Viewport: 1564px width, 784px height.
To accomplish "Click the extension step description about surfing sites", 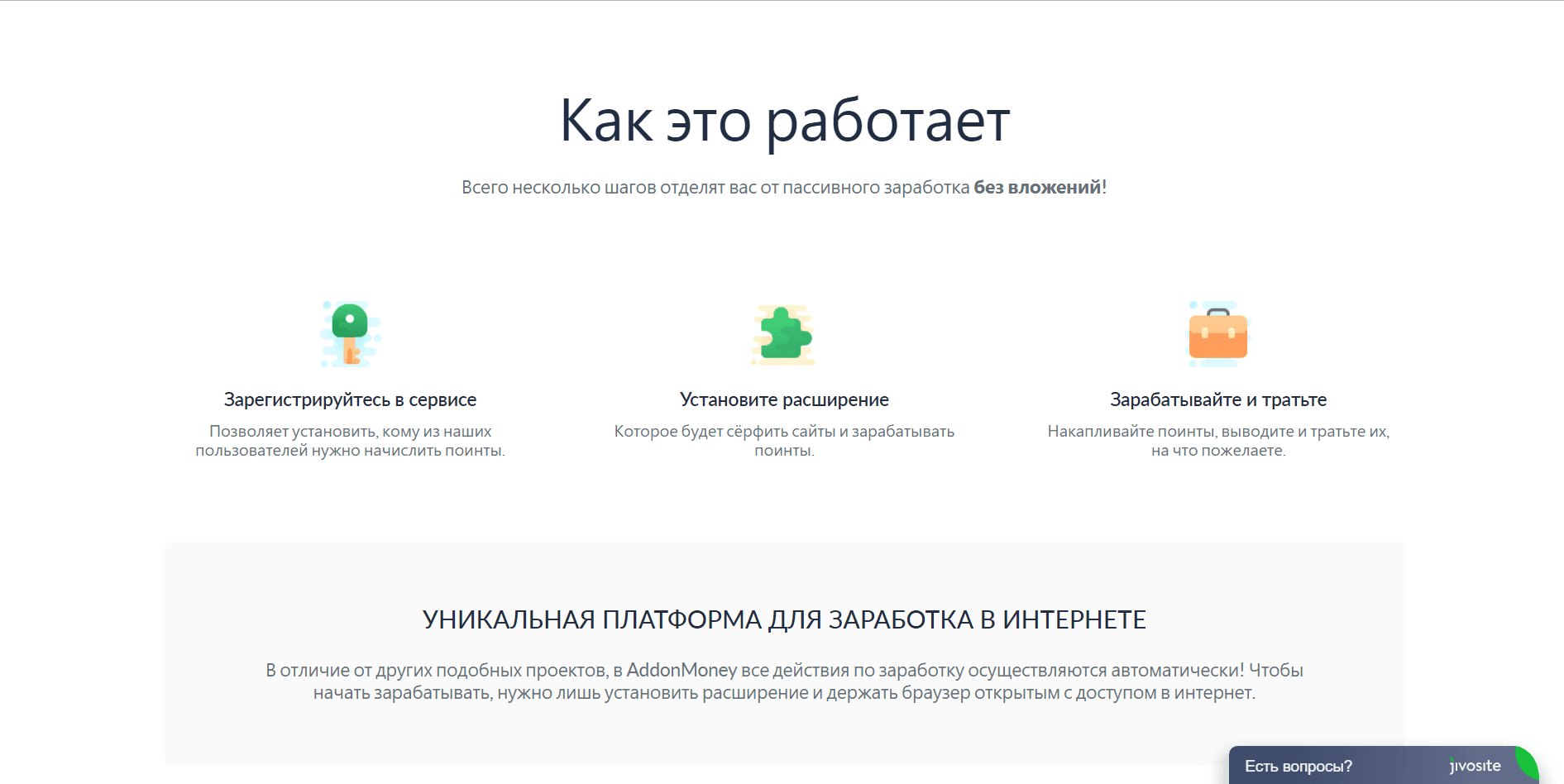I will [x=783, y=441].
